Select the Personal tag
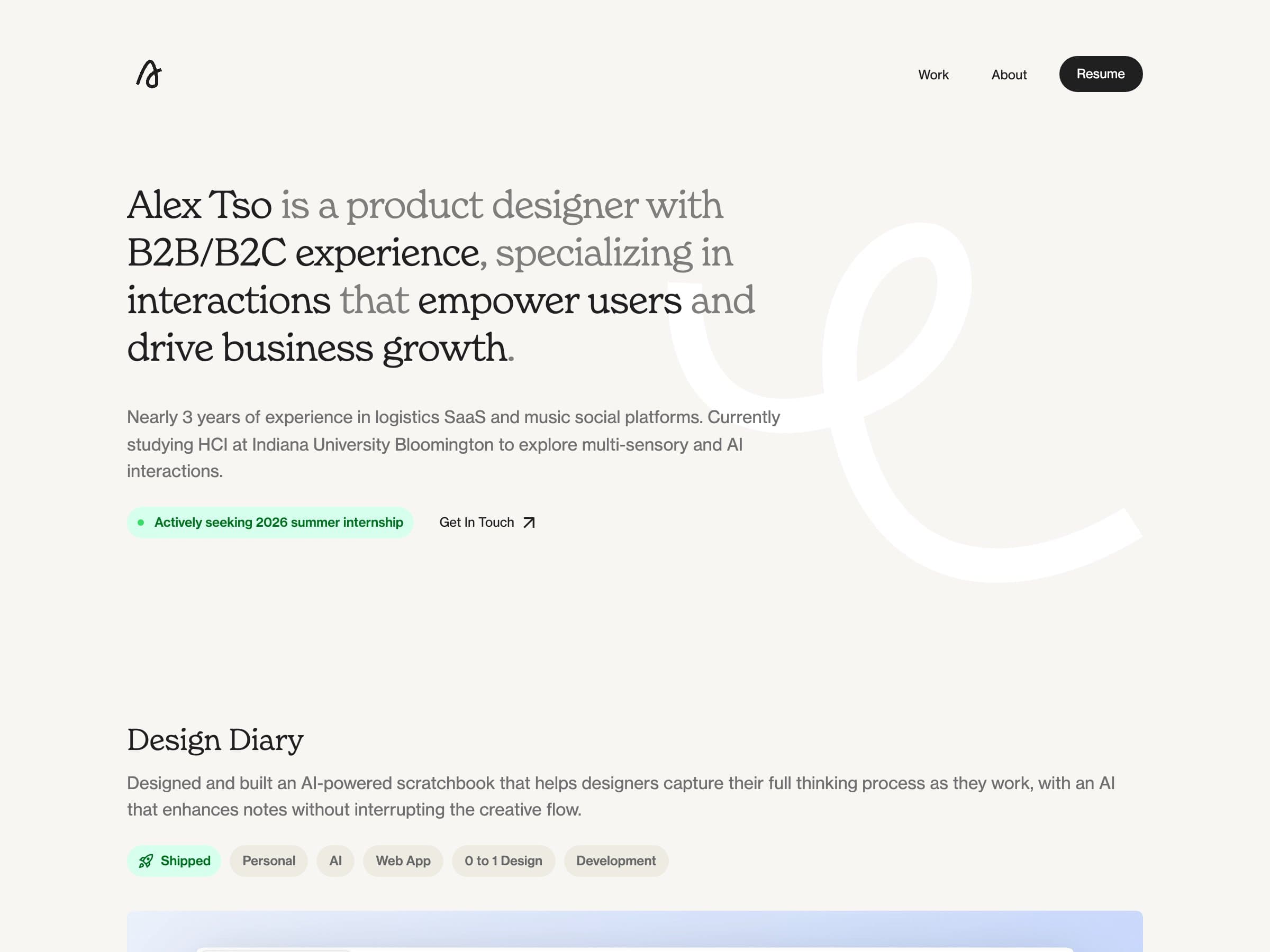The height and width of the screenshot is (952, 1270). click(x=269, y=861)
